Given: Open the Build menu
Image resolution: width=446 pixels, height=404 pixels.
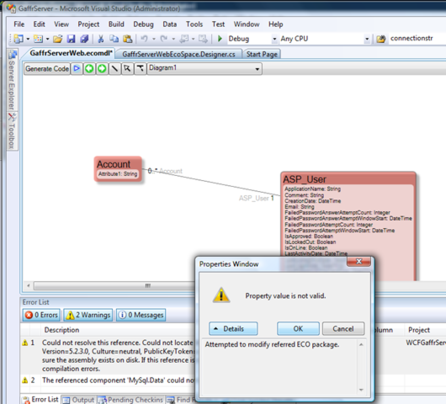Looking at the screenshot, I should tap(116, 24).
